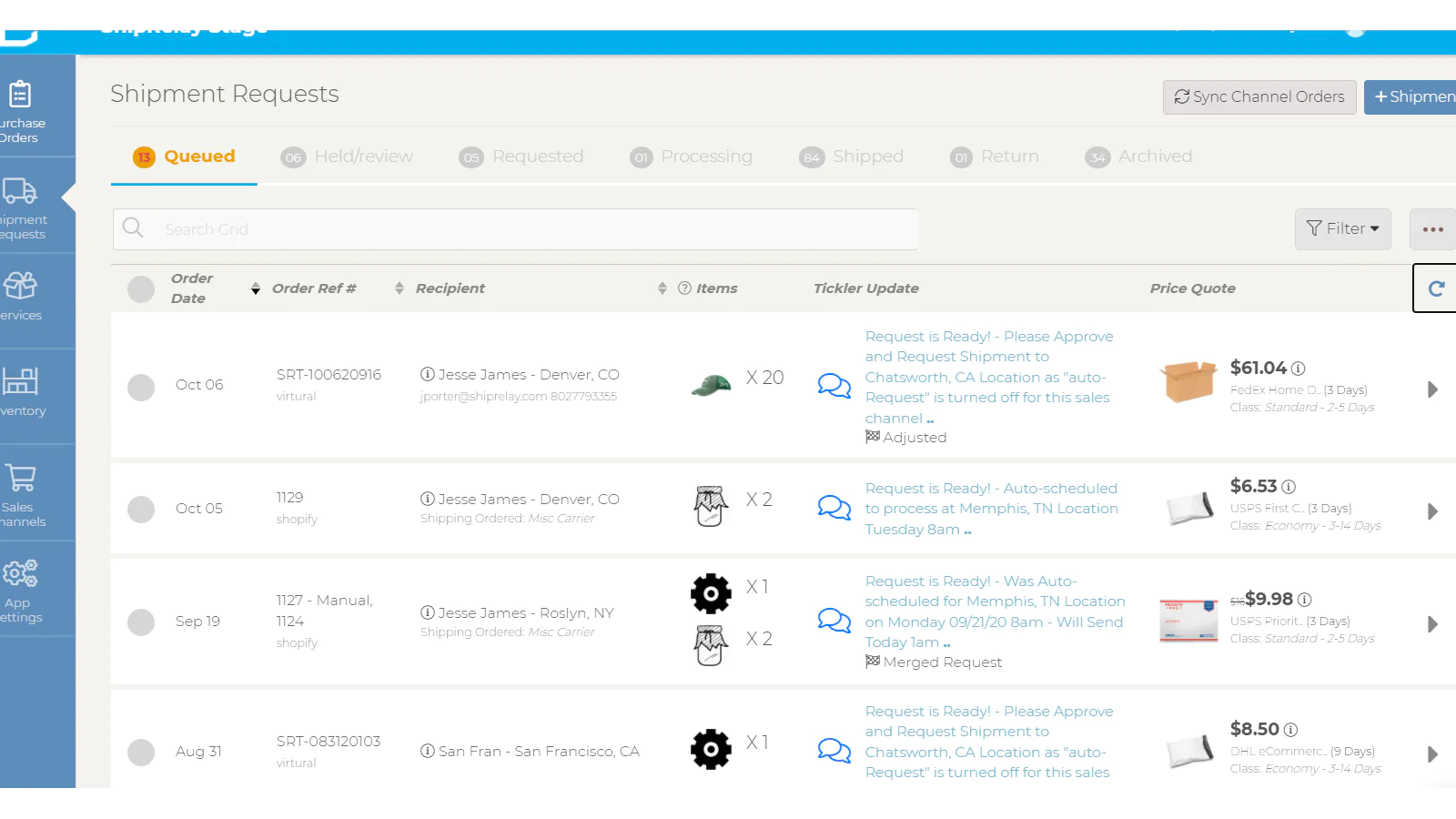Screen dimensions: 1456x819
Task: Select the Sep 19 order row checkbox
Action: coord(141,622)
